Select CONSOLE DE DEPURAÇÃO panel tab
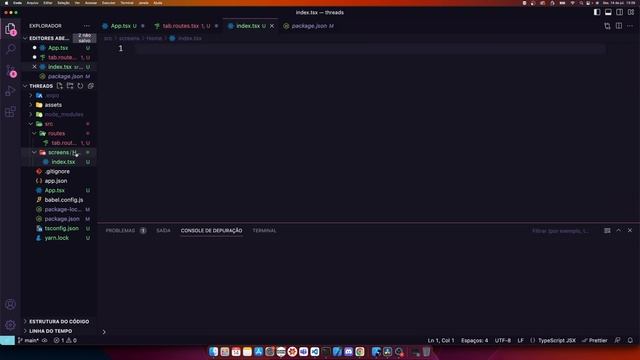This screenshot has width=640, height=360. click(x=211, y=231)
